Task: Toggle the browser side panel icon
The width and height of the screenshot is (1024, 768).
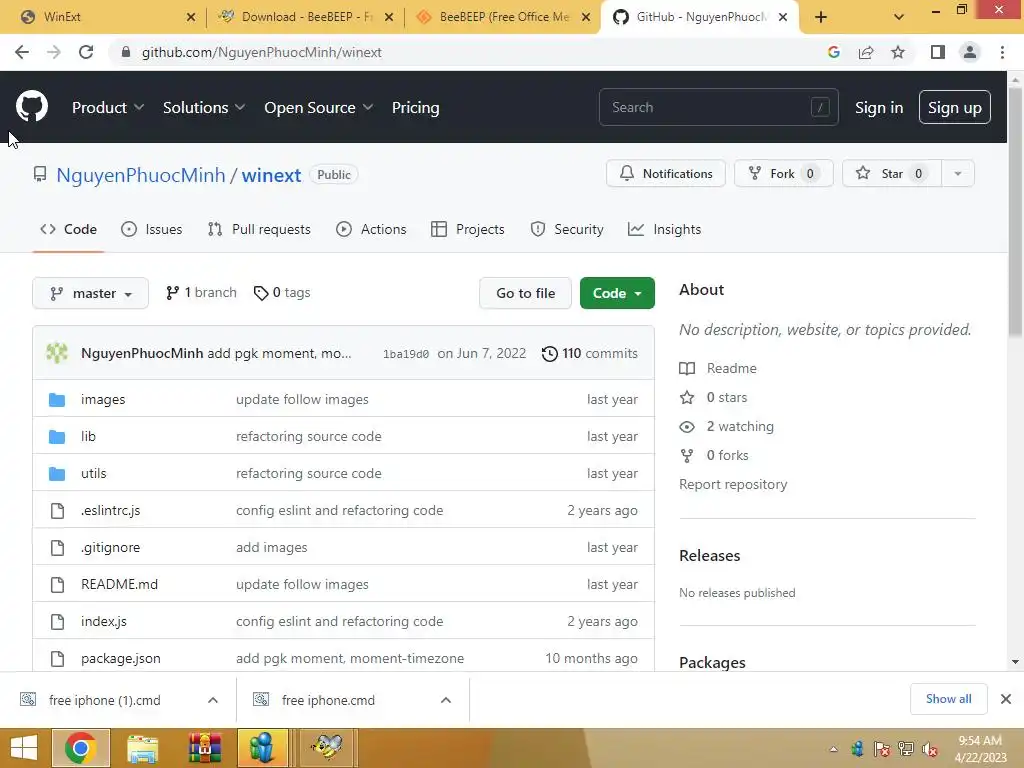Action: (x=937, y=52)
